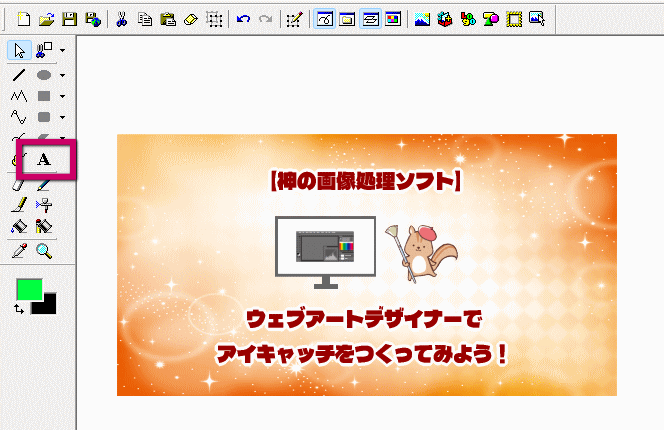Image resolution: width=664 pixels, height=430 pixels.
Task: Click the Save floppy disk icon
Action: pyautogui.click(x=69, y=18)
